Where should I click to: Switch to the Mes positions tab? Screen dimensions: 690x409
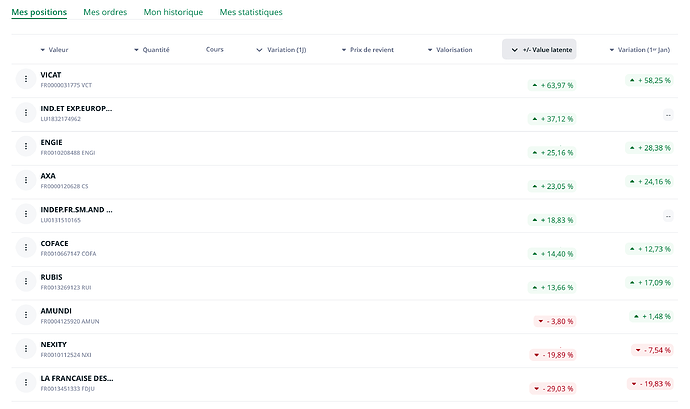click(39, 12)
